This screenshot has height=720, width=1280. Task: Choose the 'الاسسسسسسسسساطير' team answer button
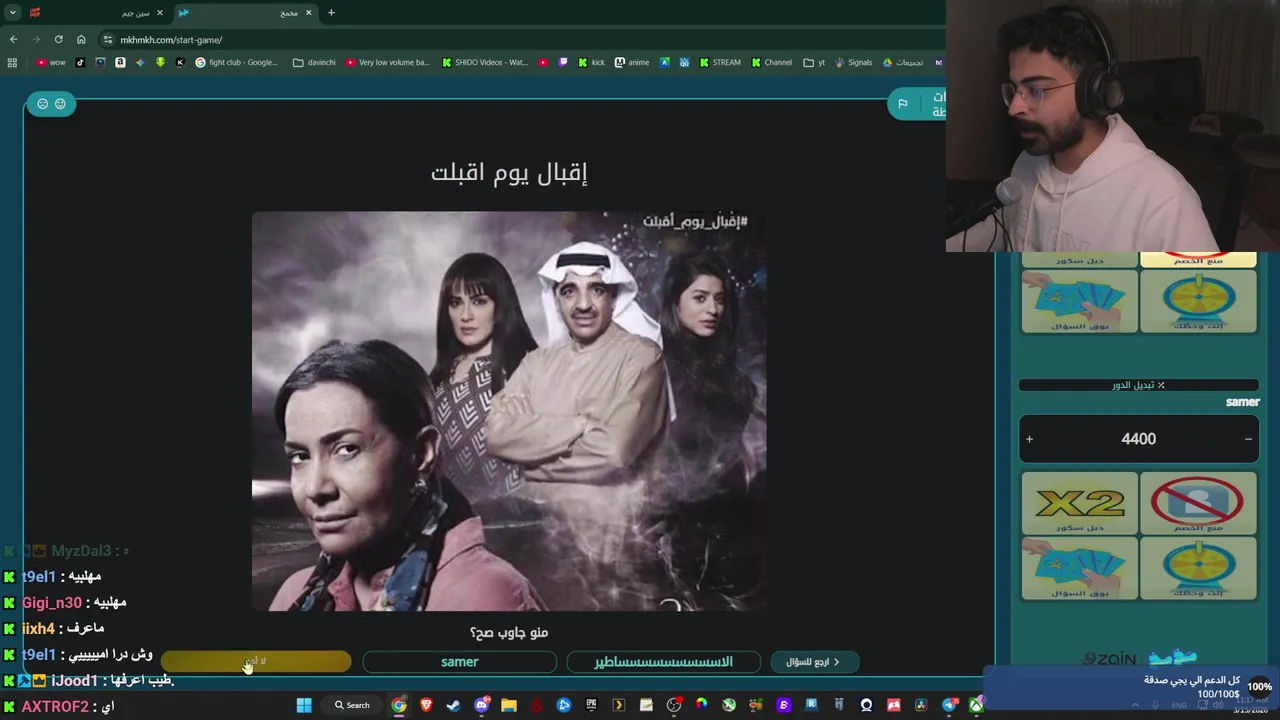[663, 662]
